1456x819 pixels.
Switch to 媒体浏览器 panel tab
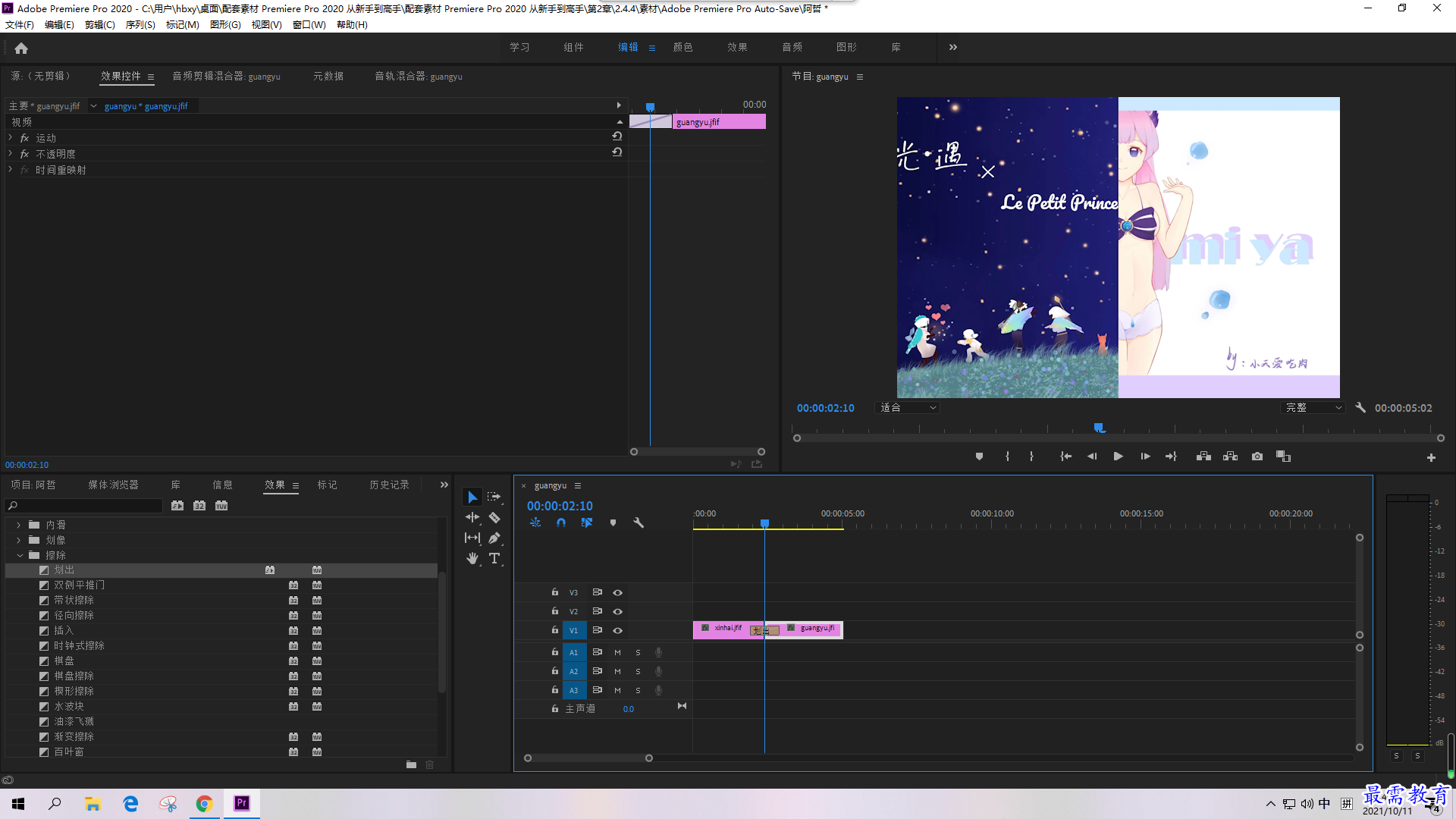point(113,485)
